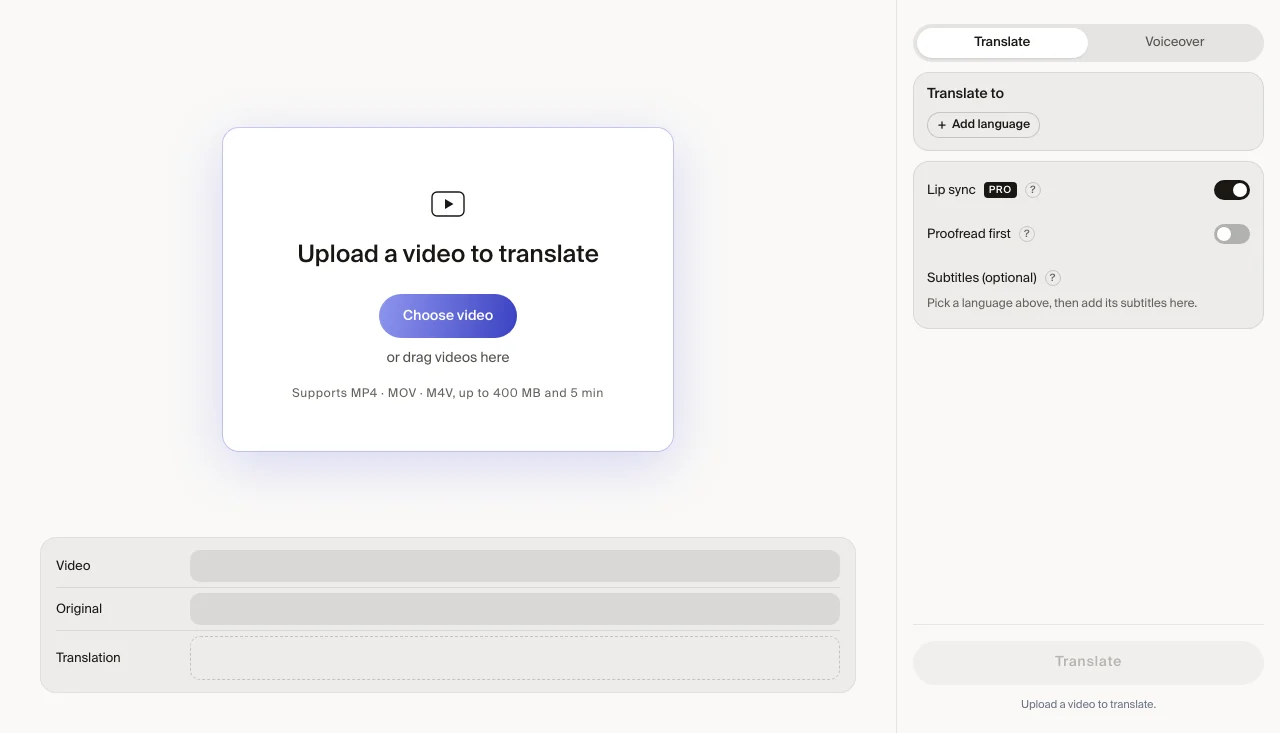Viewport: 1280px width, 733px height.
Task: Click the 'Translate to' section label
Action: [x=965, y=93]
